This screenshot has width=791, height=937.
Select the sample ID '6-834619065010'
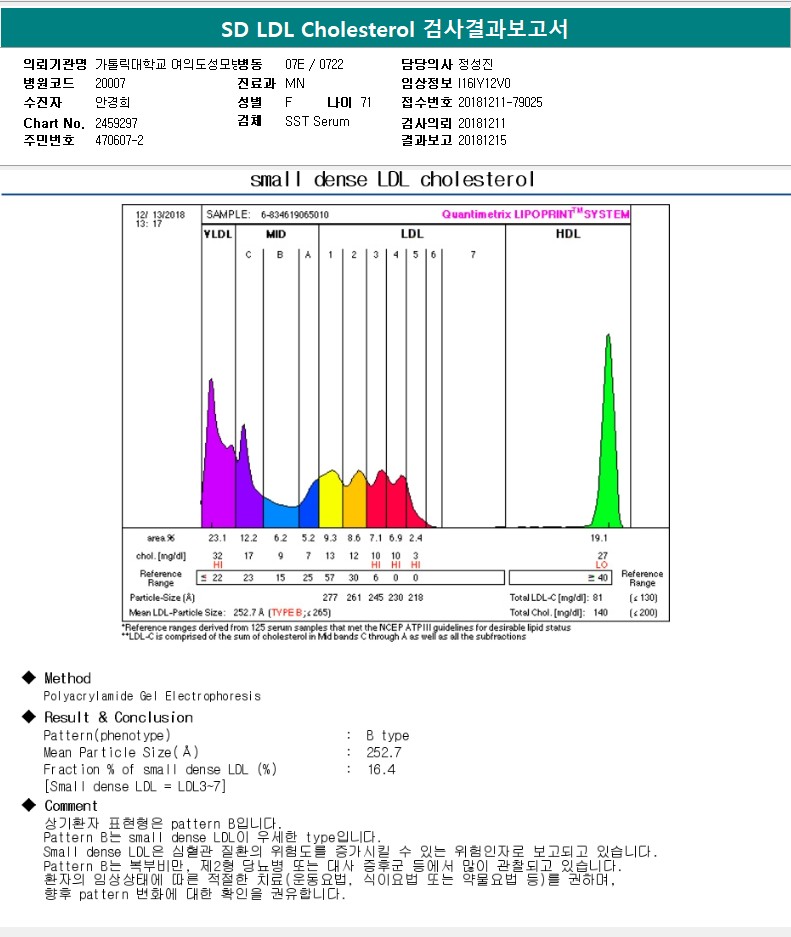(295, 215)
